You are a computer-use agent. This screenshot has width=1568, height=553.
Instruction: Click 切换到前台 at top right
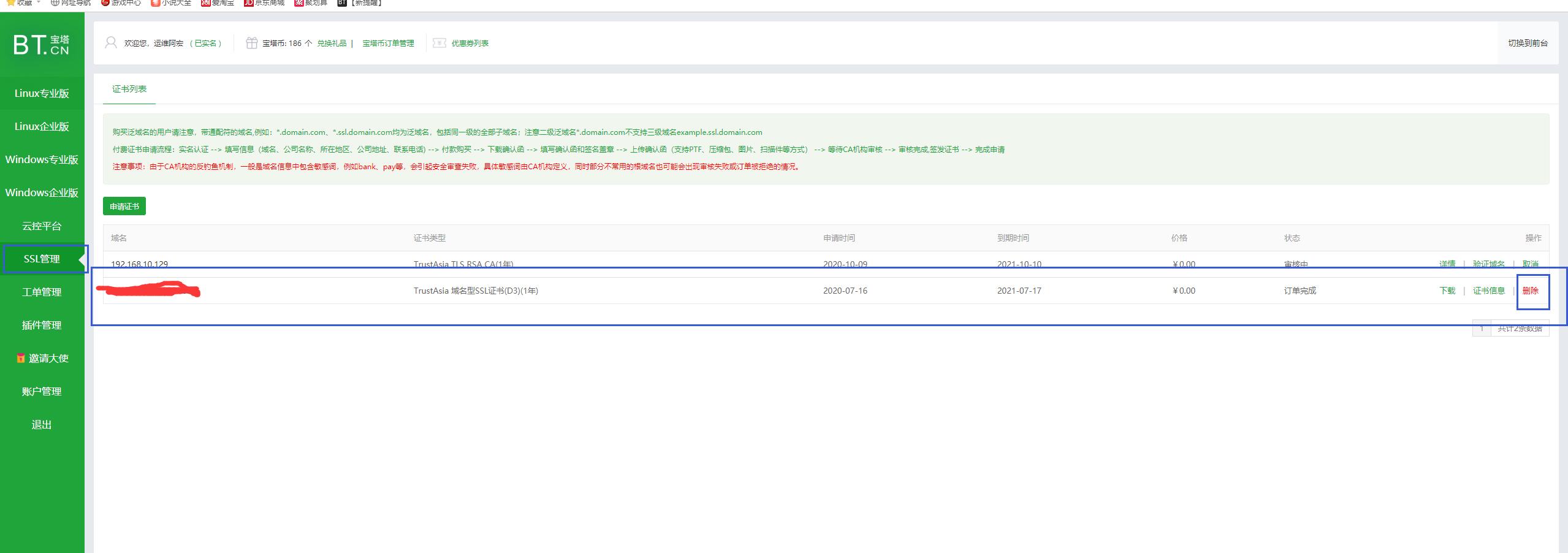pos(1528,43)
